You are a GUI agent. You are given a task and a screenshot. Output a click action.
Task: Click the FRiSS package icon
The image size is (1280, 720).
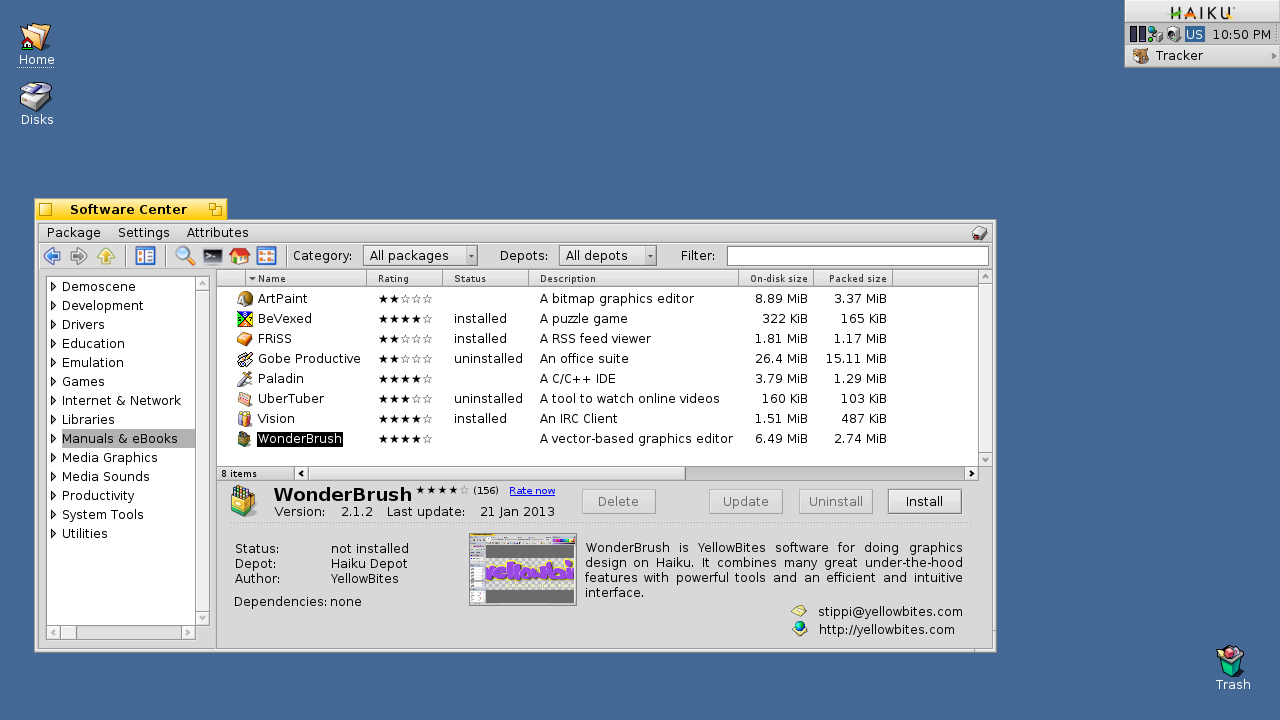click(x=245, y=339)
